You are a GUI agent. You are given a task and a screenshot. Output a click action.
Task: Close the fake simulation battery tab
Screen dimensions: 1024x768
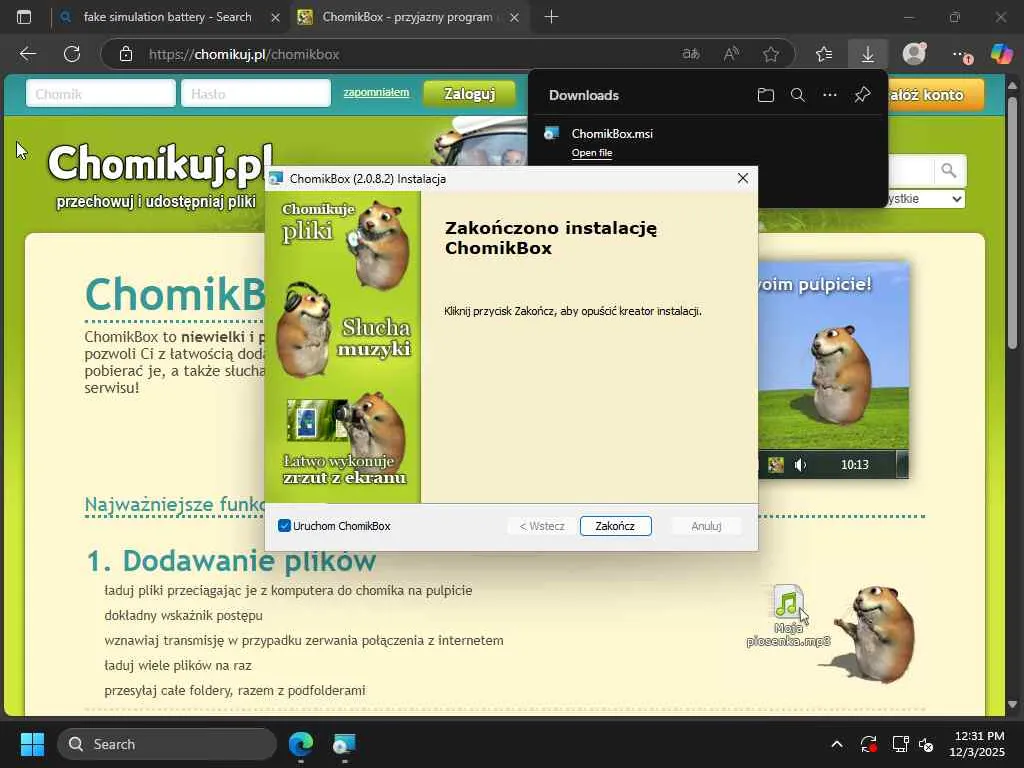click(276, 18)
